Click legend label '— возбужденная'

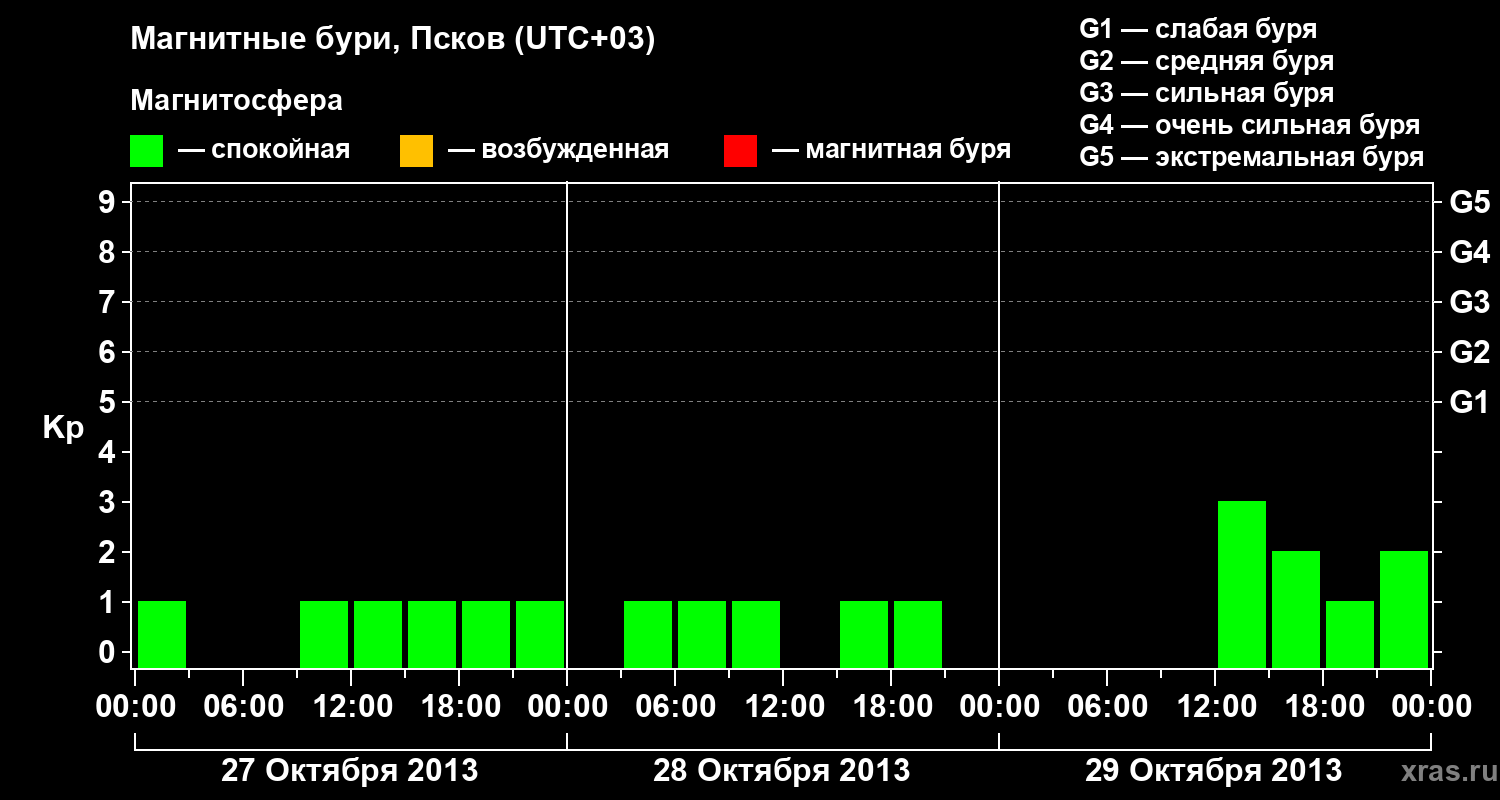tap(558, 150)
